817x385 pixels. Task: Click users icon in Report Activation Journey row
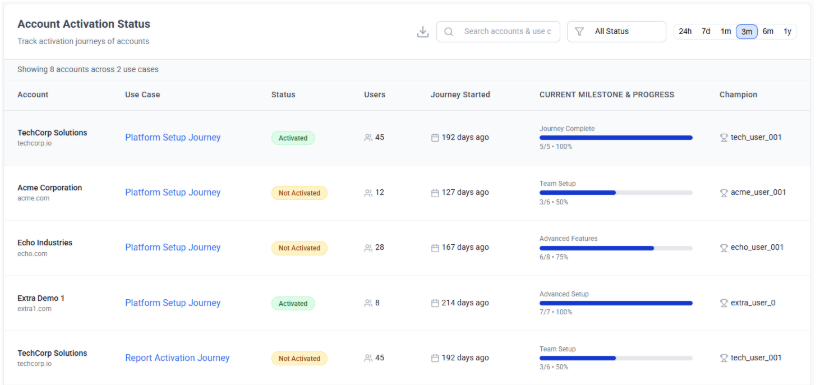point(368,358)
